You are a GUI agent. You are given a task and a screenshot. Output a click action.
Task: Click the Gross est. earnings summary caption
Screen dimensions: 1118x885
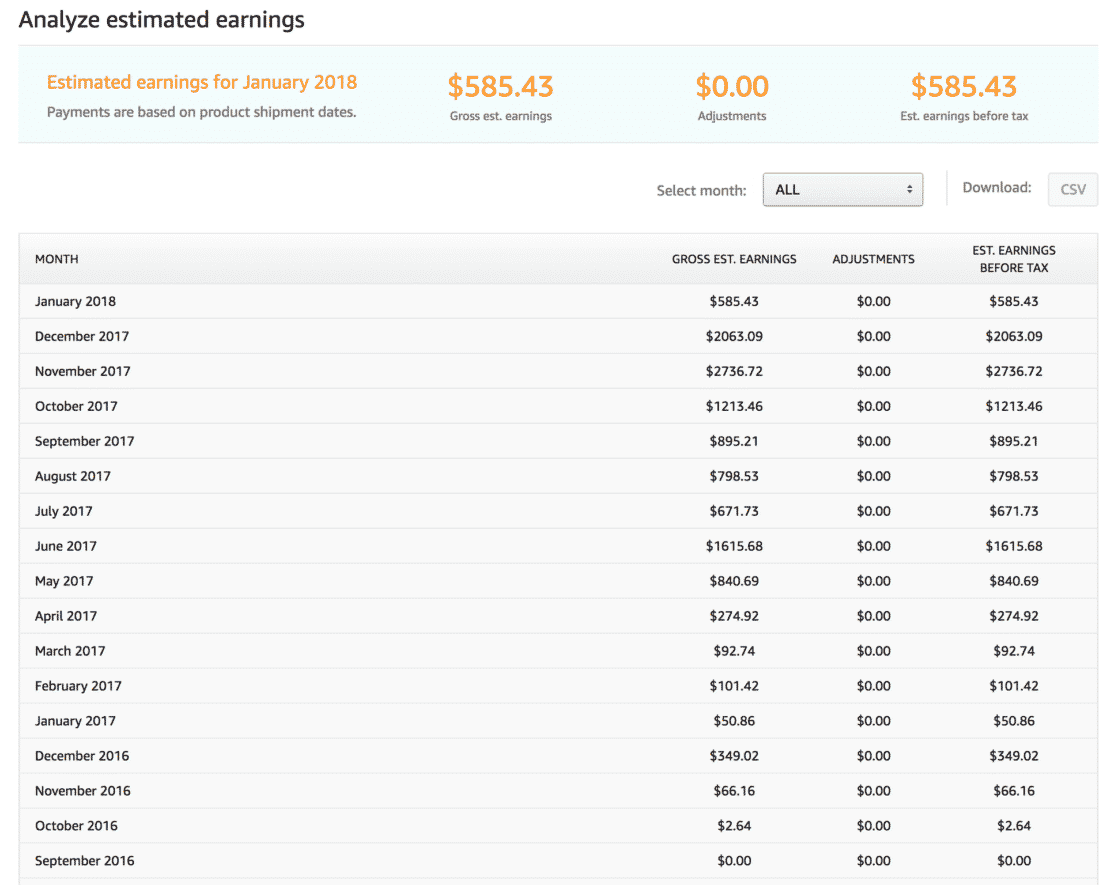[501, 116]
